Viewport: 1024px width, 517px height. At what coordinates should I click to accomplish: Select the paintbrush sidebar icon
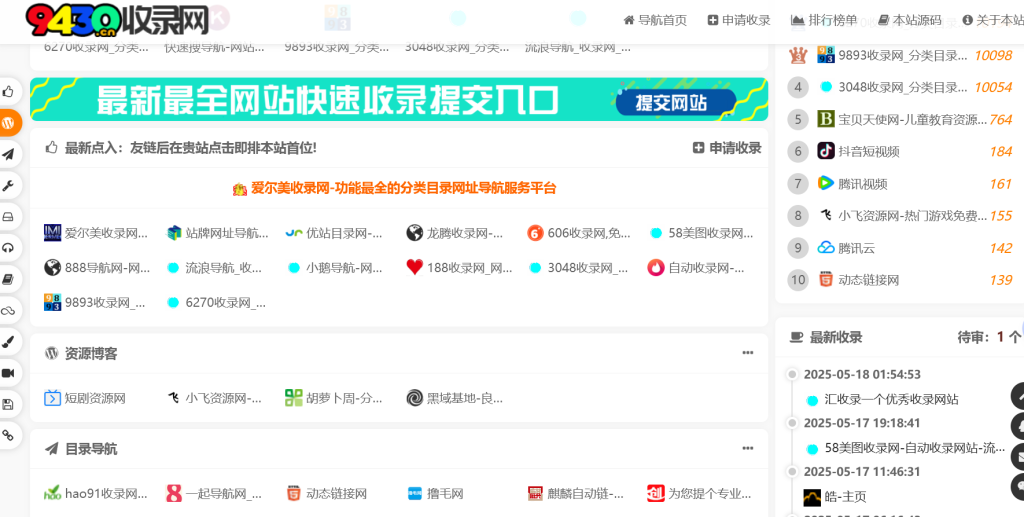tap(8, 342)
